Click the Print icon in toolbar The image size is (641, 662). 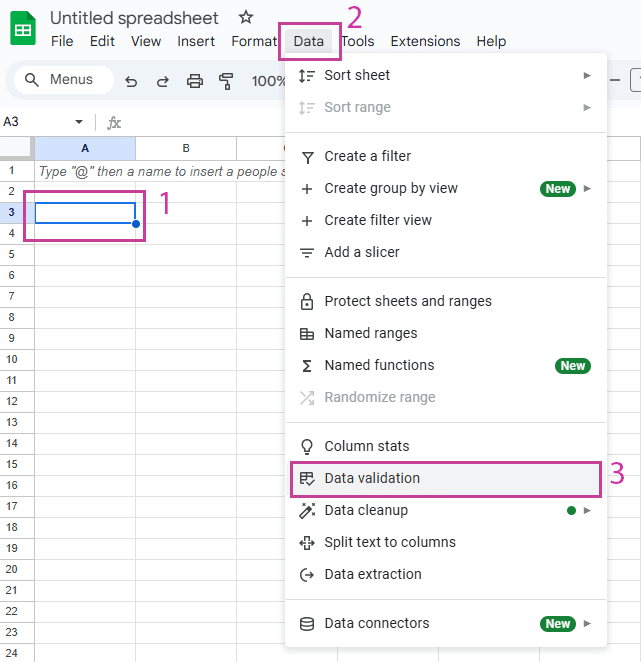195,81
